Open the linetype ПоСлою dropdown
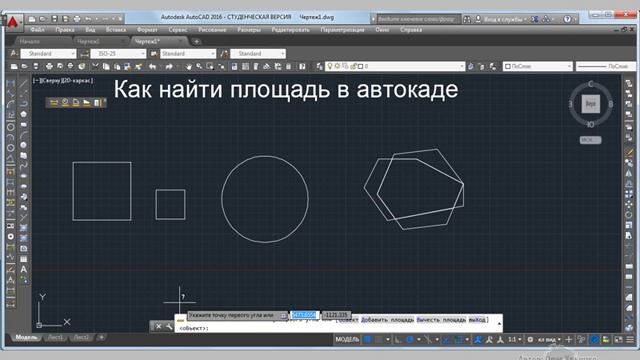This screenshot has height=360, width=640. [606, 66]
